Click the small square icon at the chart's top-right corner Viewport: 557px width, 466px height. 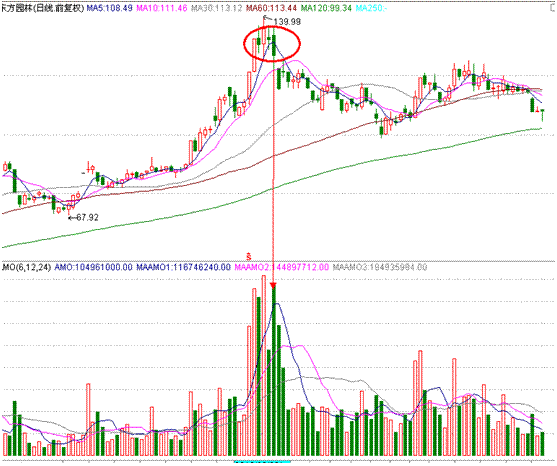553,7
